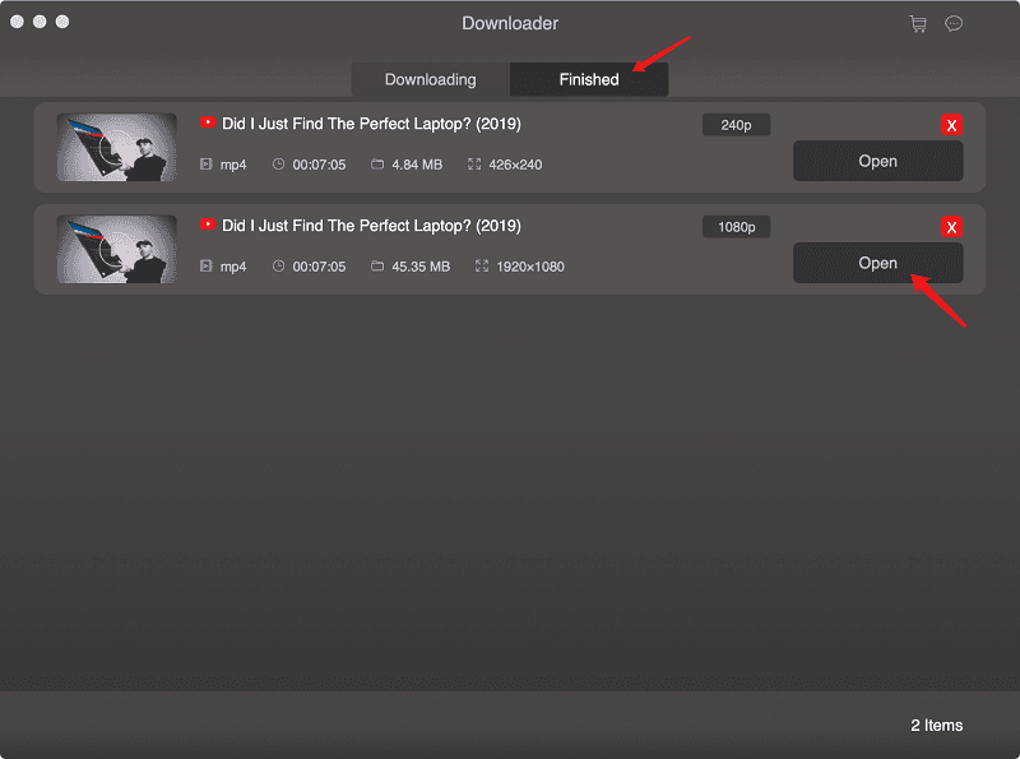This screenshot has height=759, width=1020.
Task: Click YouTube icon on 240p item
Action: click(208, 122)
